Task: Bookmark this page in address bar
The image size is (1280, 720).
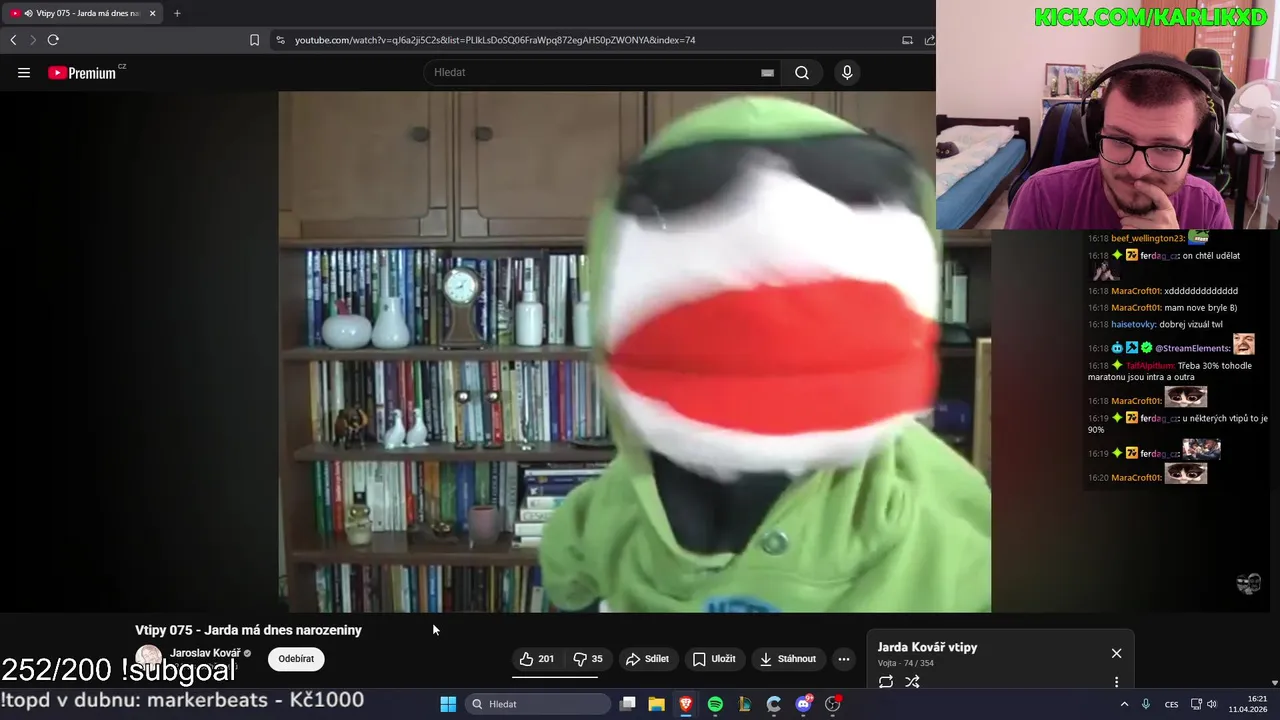Action: 254,40
